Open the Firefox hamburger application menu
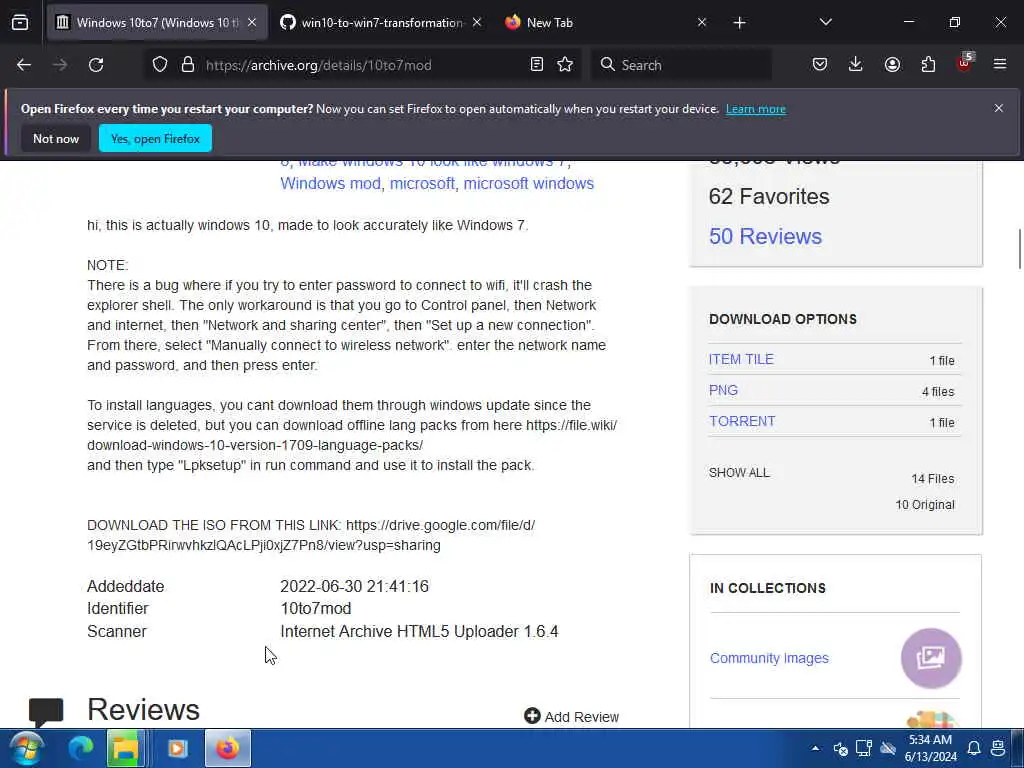1024x768 pixels. [x=1000, y=65]
